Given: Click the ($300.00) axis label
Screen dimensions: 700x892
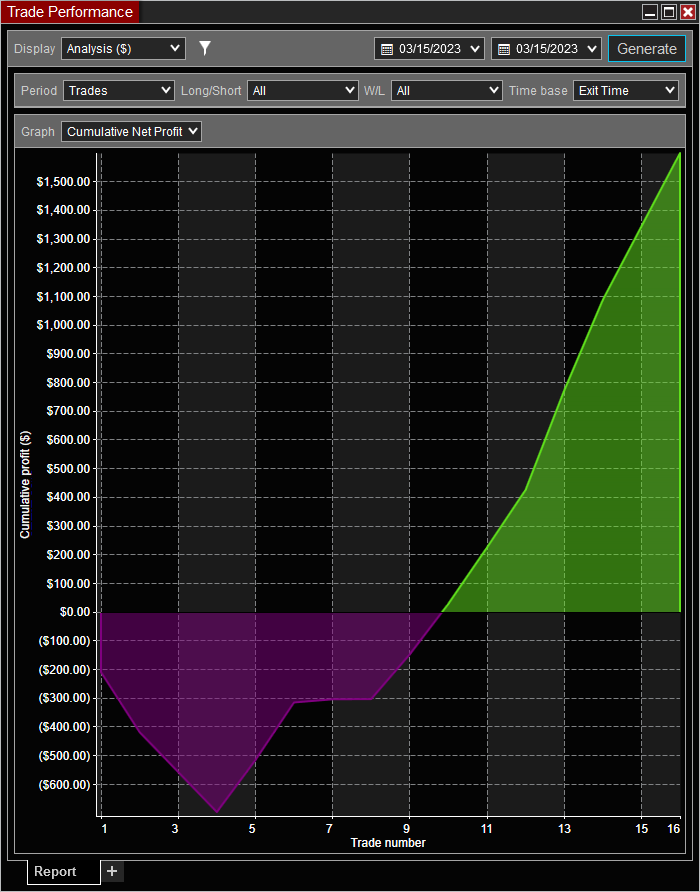Looking at the screenshot, I should tap(64, 698).
